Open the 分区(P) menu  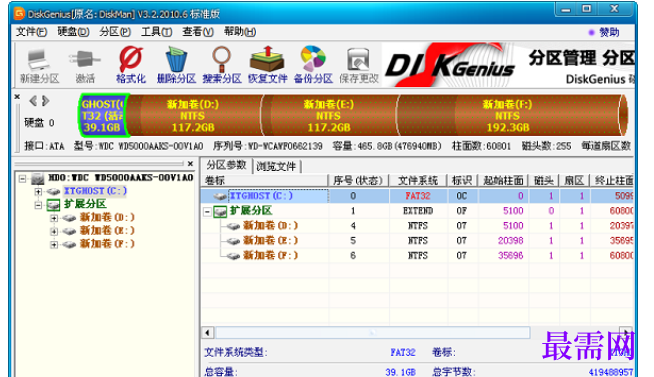(115, 32)
